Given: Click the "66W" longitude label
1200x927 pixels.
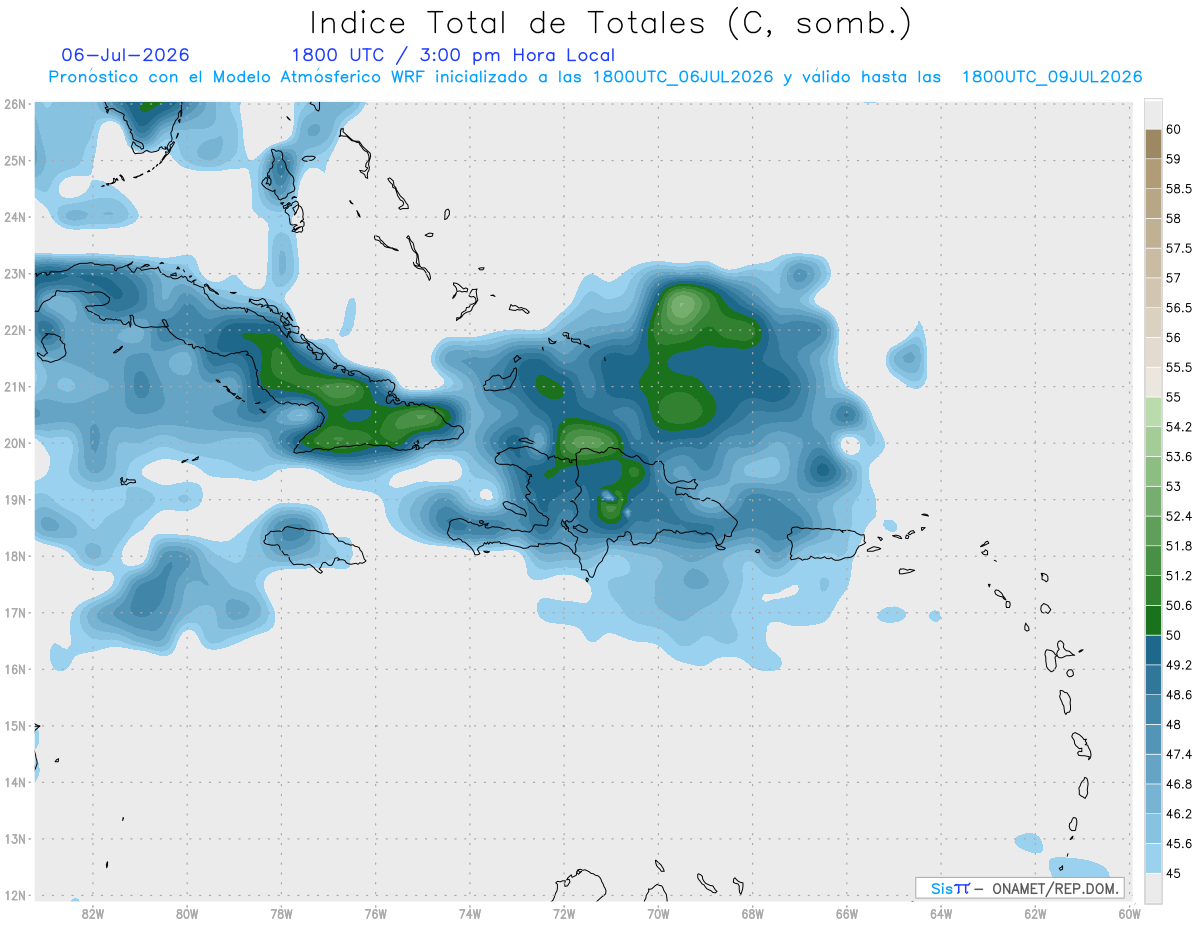Looking at the screenshot, I should pyautogui.click(x=847, y=913).
